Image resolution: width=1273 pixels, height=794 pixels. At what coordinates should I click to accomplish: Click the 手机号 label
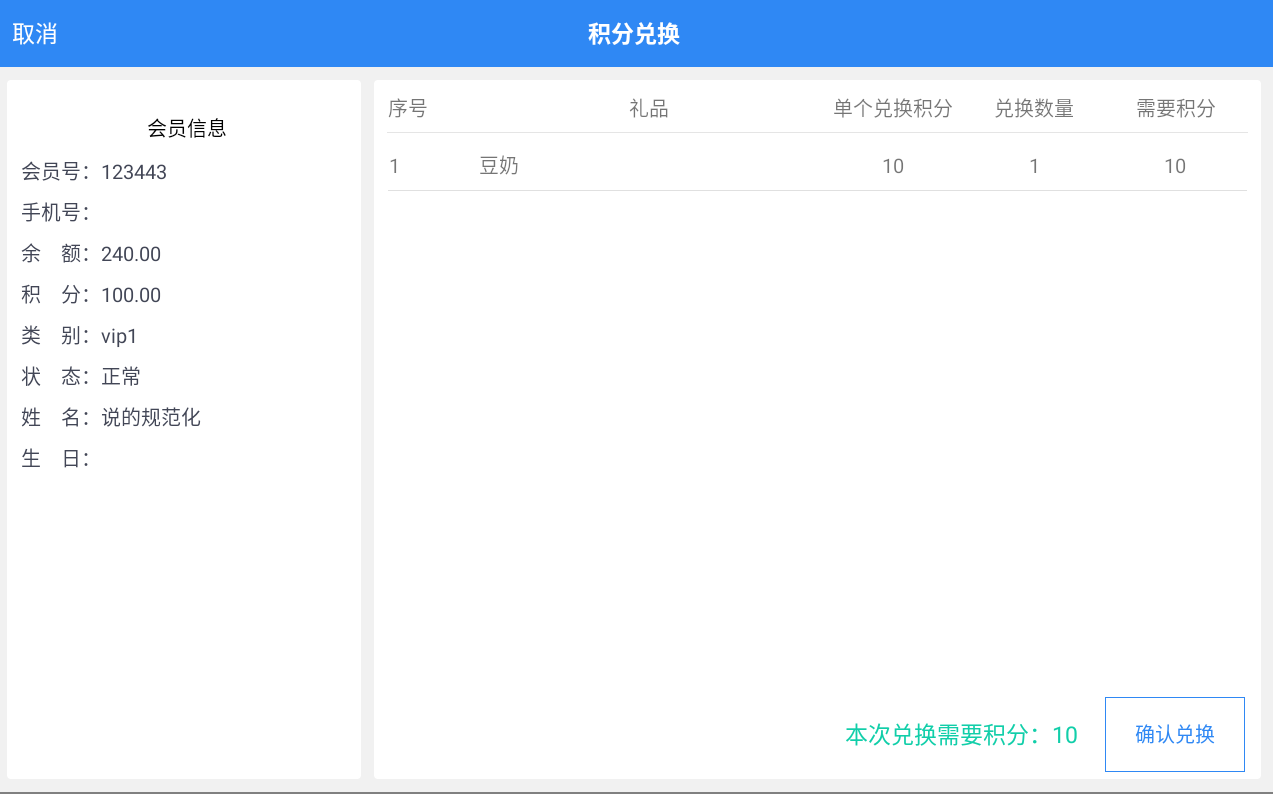[56, 212]
